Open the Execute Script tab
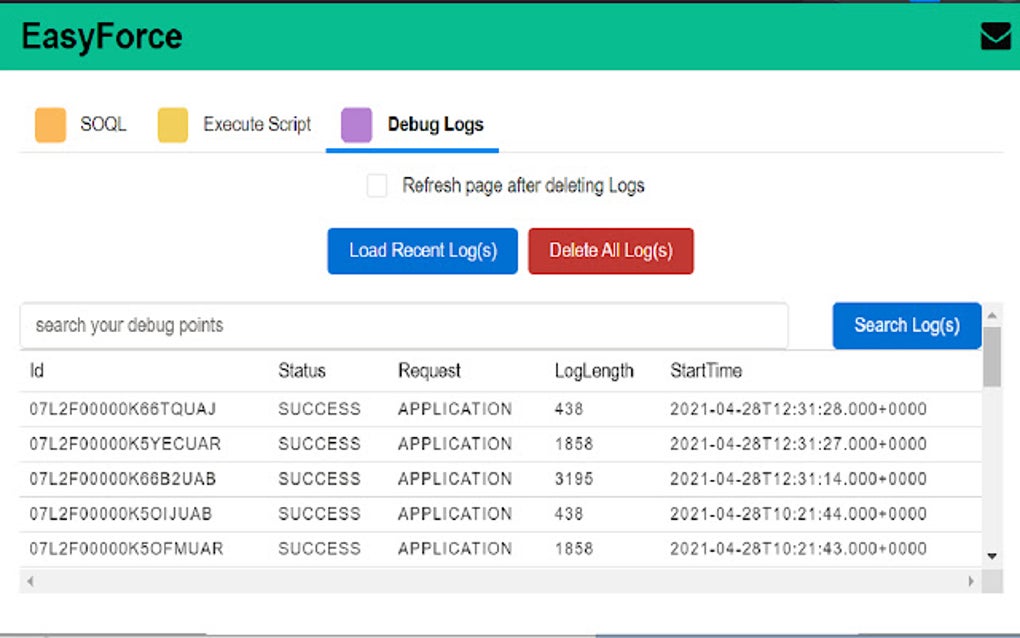Screen dimensions: 1020x638 [x=257, y=125]
